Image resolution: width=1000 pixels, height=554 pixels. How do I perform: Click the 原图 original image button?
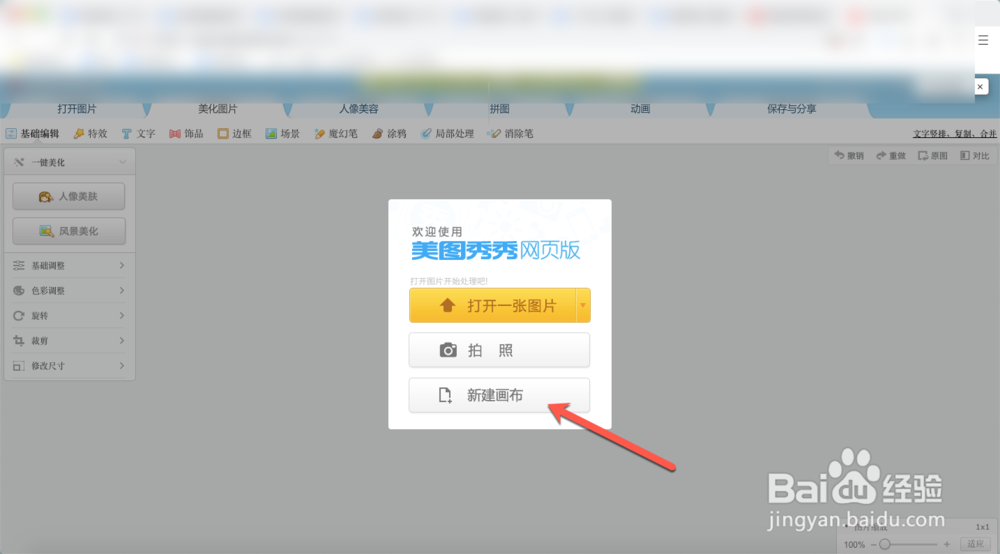[932, 156]
